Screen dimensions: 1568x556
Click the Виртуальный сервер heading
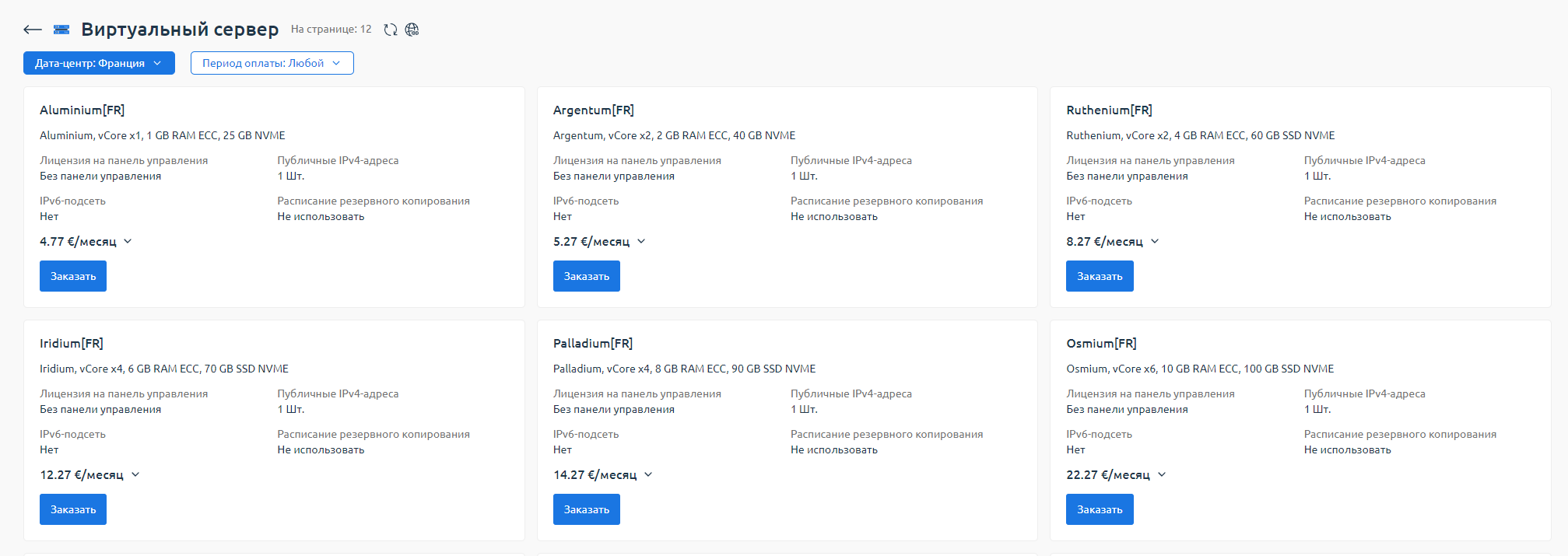coord(180,30)
